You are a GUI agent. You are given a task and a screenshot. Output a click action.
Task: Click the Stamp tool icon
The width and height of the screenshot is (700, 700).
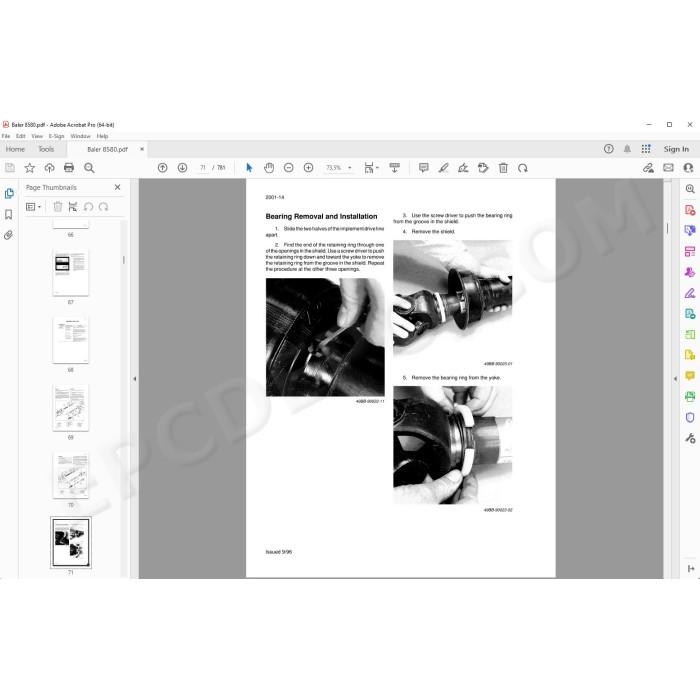click(483, 168)
